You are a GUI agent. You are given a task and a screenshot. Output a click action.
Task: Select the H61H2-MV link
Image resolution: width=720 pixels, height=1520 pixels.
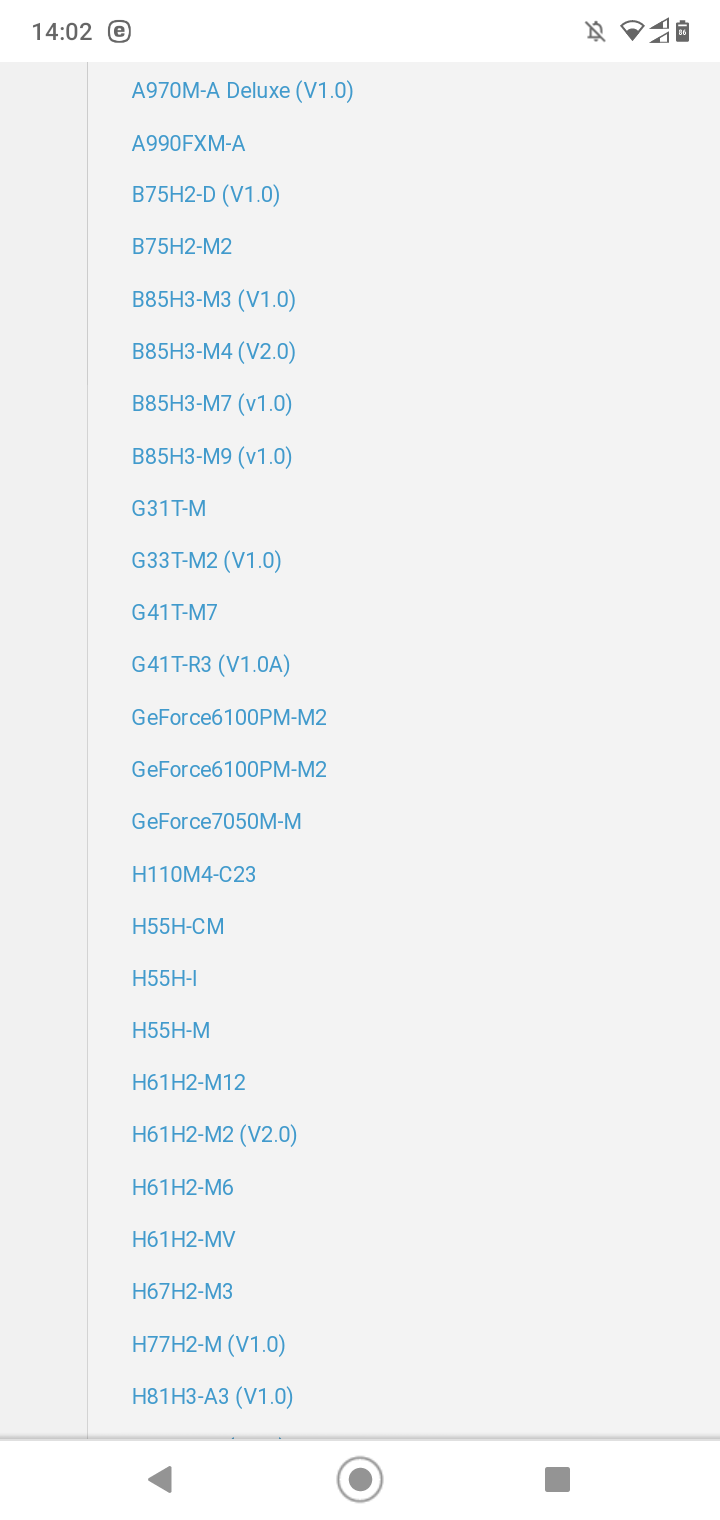coord(184,1239)
